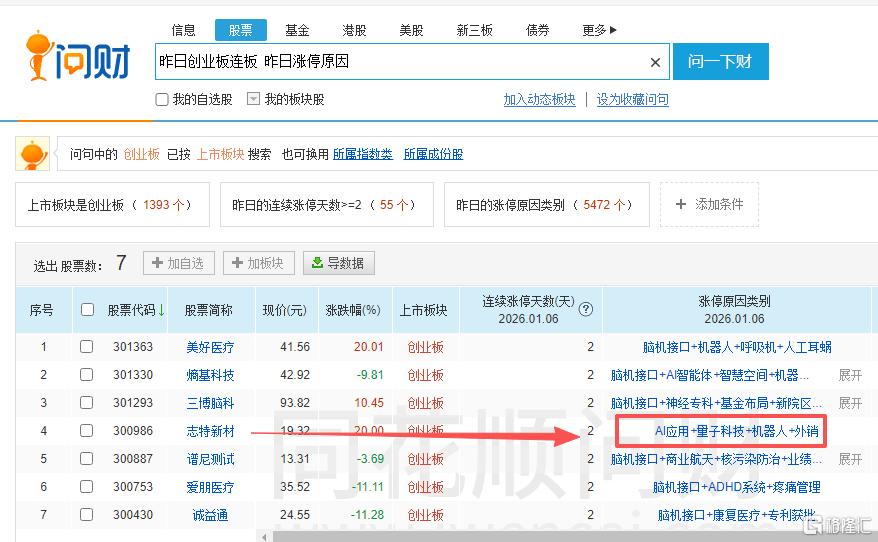Click the 张停原因类别 column header
This screenshot has width=878, height=542.
[734, 302]
